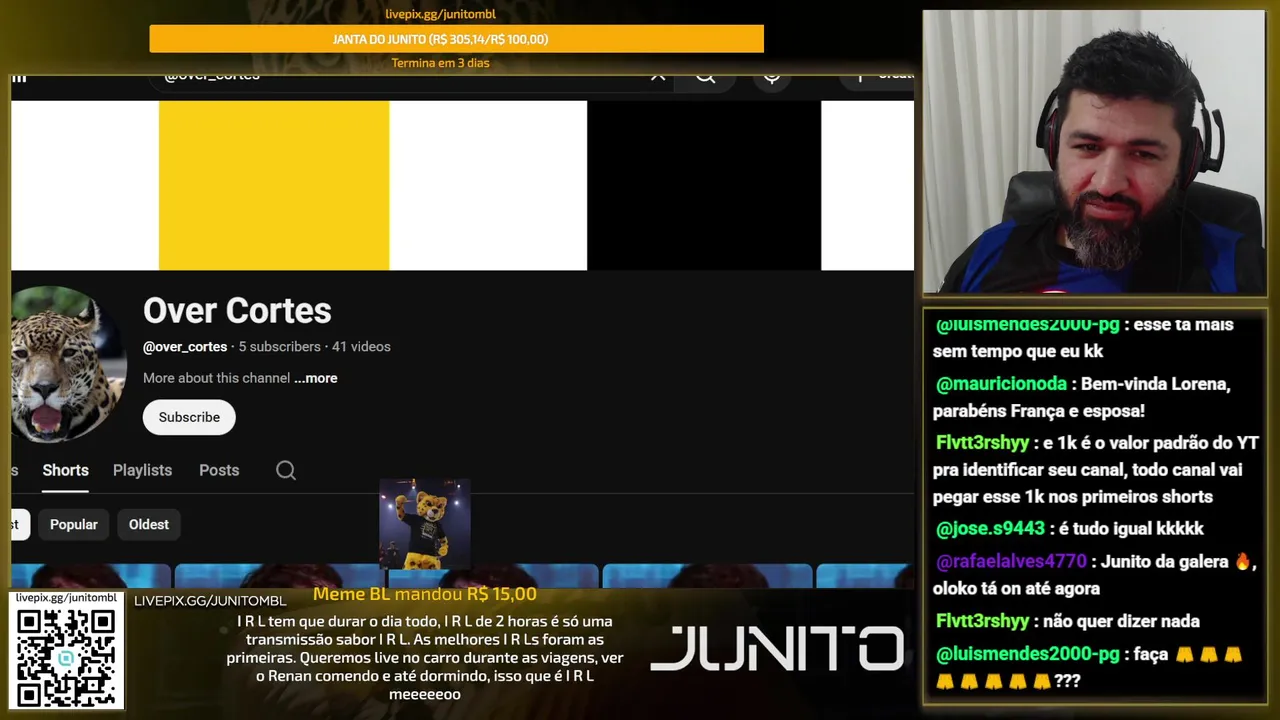Click the Over Cortes channel title

pos(237,310)
